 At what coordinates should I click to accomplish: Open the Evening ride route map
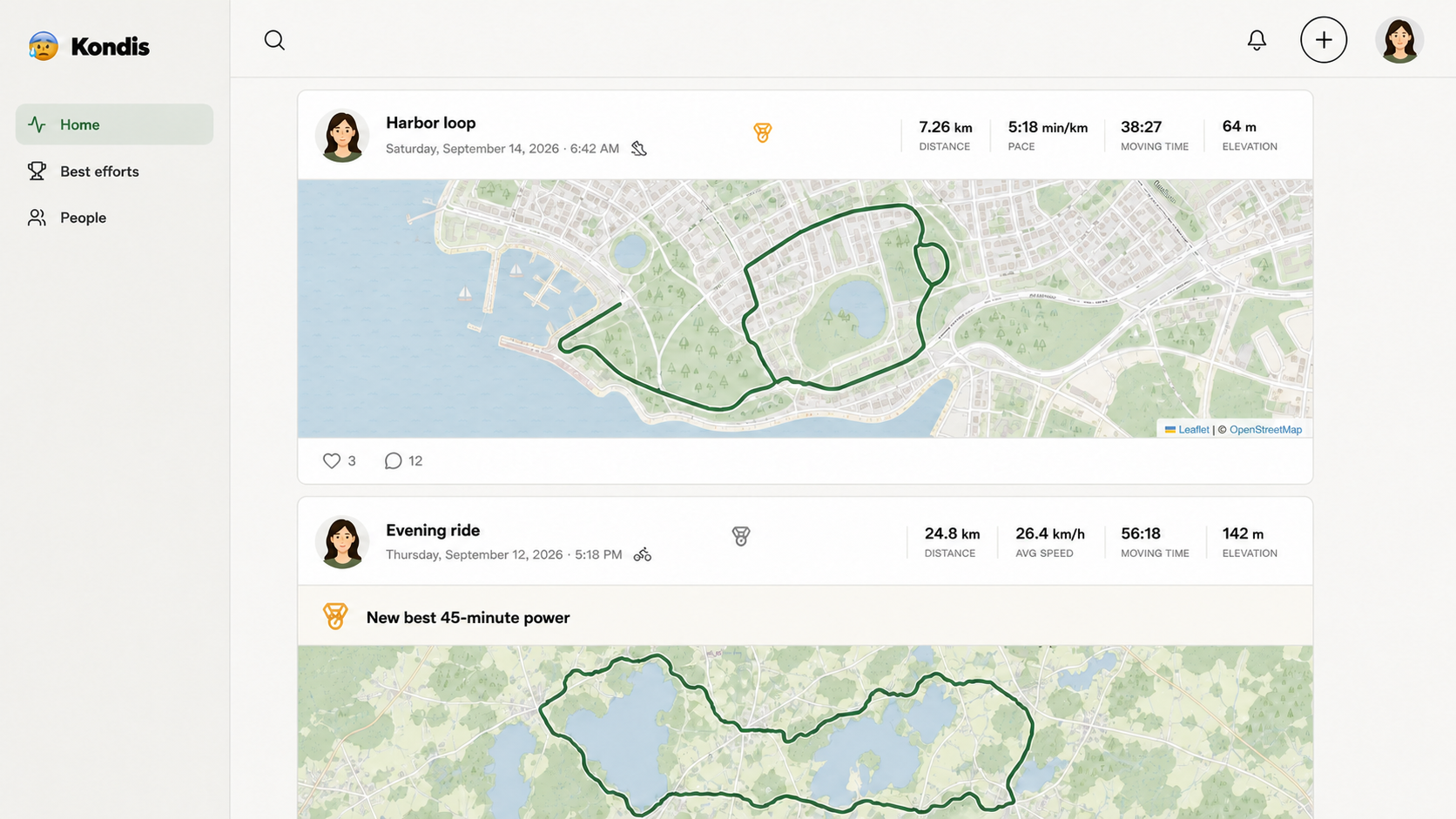coord(806,732)
